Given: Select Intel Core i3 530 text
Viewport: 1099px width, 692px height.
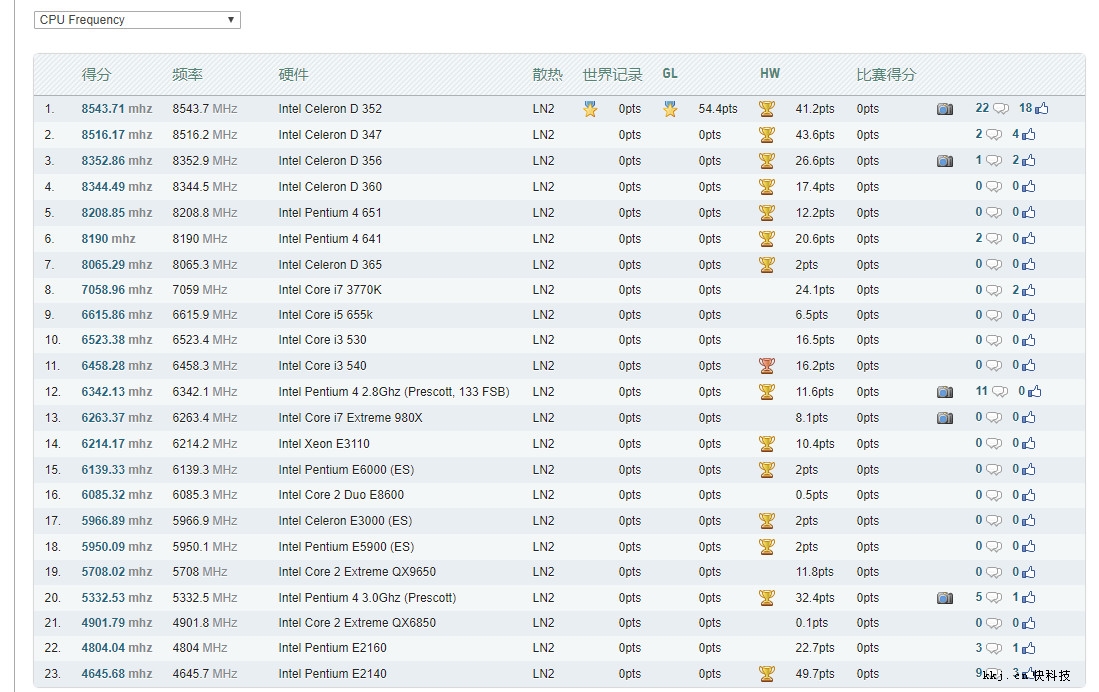Looking at the screenshot, I should (322, 339).
